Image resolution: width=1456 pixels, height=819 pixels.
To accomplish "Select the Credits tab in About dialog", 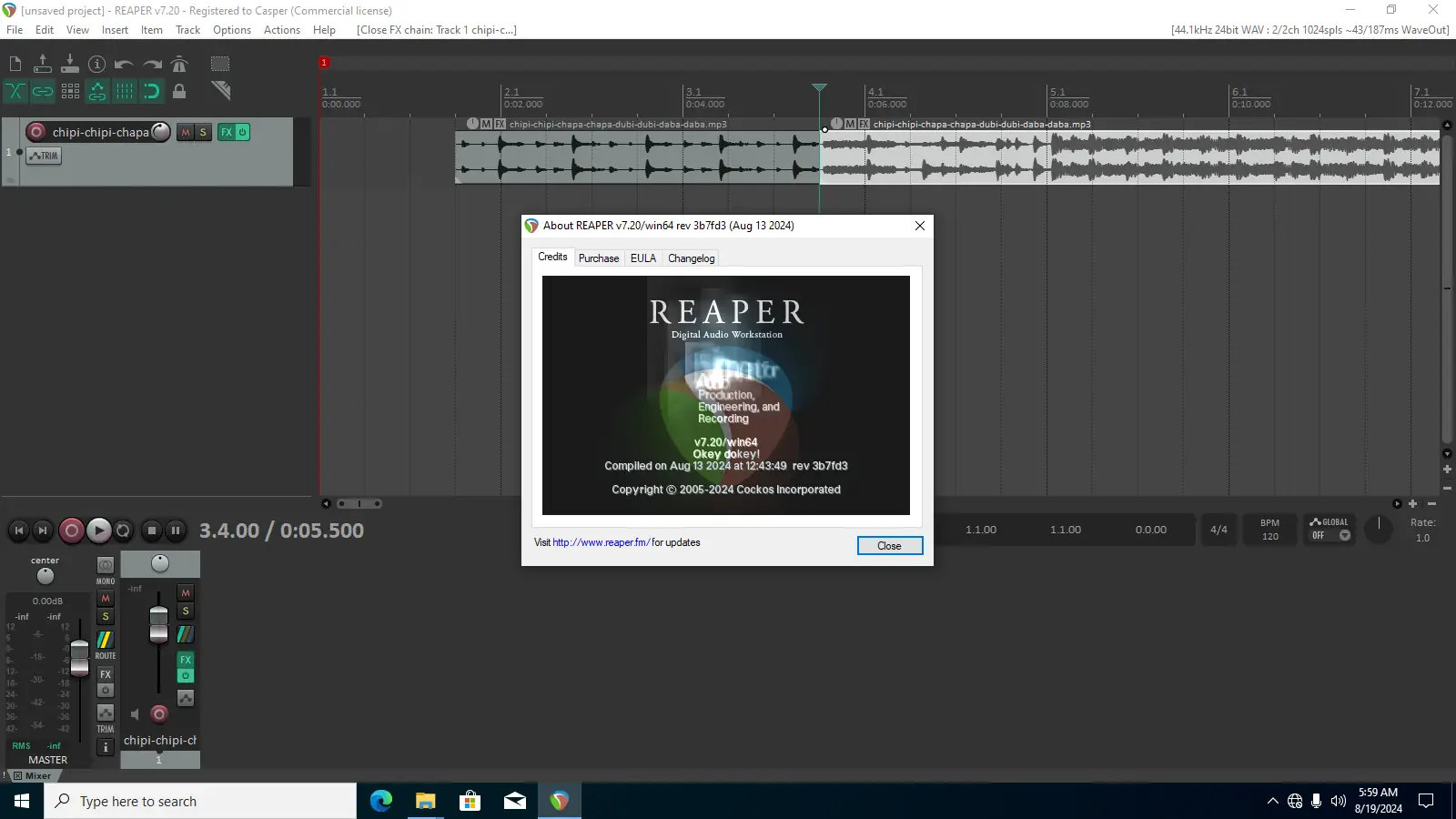I will point(552,257).
